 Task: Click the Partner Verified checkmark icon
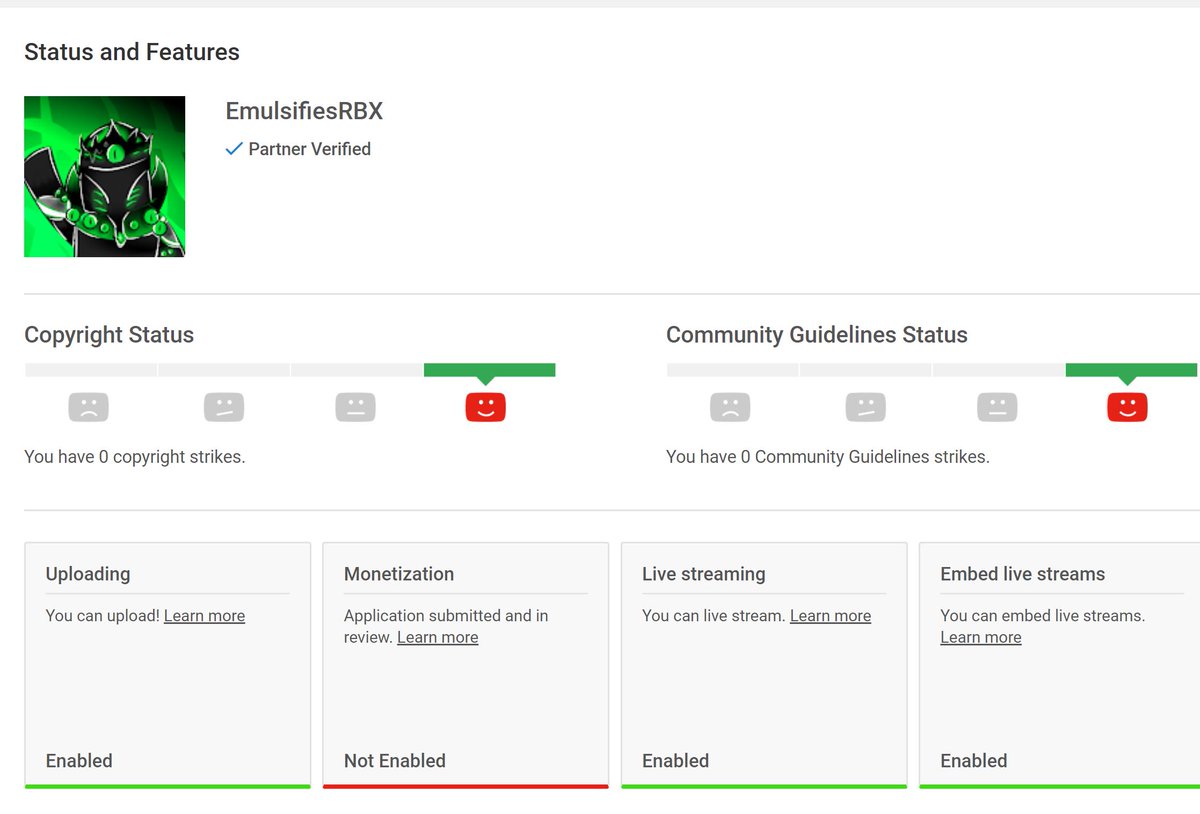click(234, 149)
